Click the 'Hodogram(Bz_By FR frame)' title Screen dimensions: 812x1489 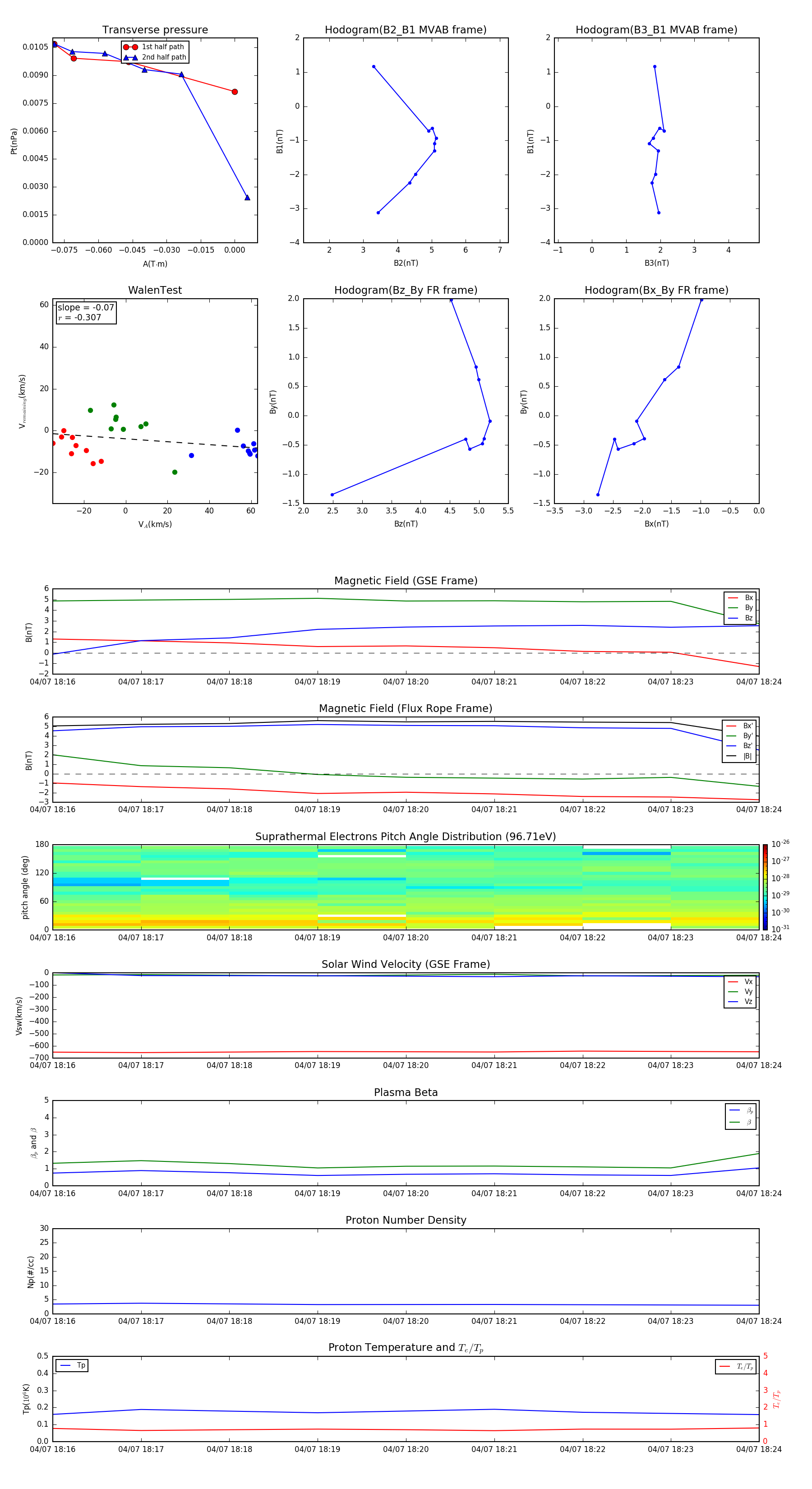(x=406, y=290)
